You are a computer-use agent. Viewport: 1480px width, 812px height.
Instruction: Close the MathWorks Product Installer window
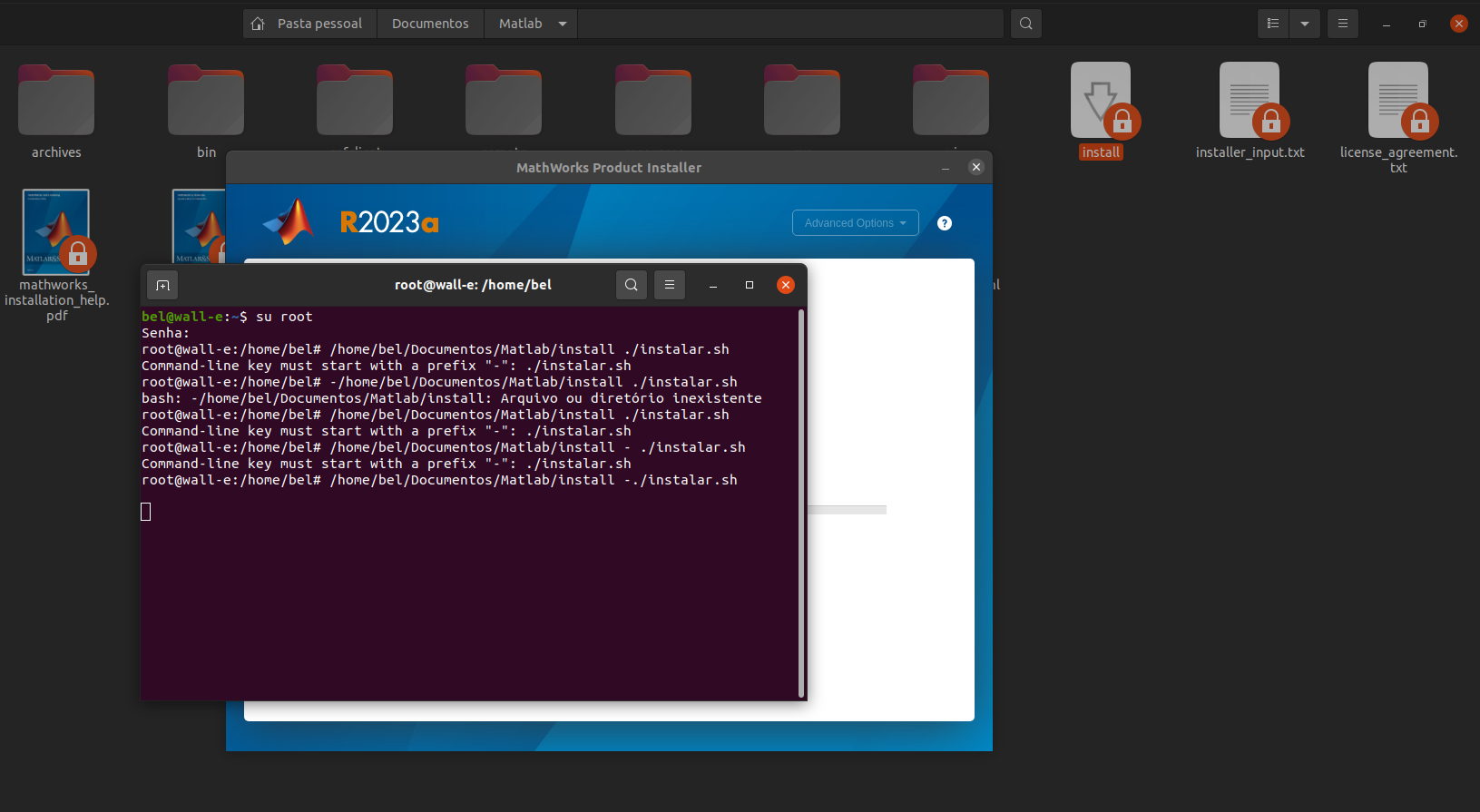[976, 167]
